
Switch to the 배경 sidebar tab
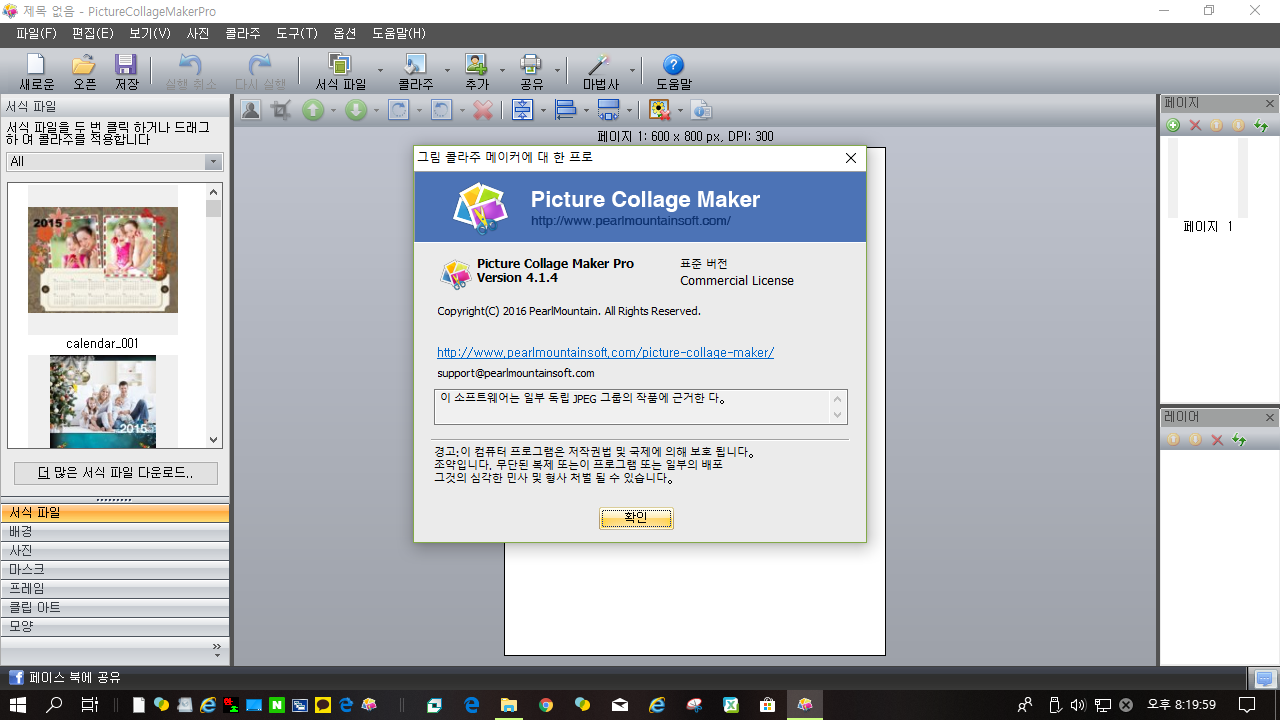114,531
